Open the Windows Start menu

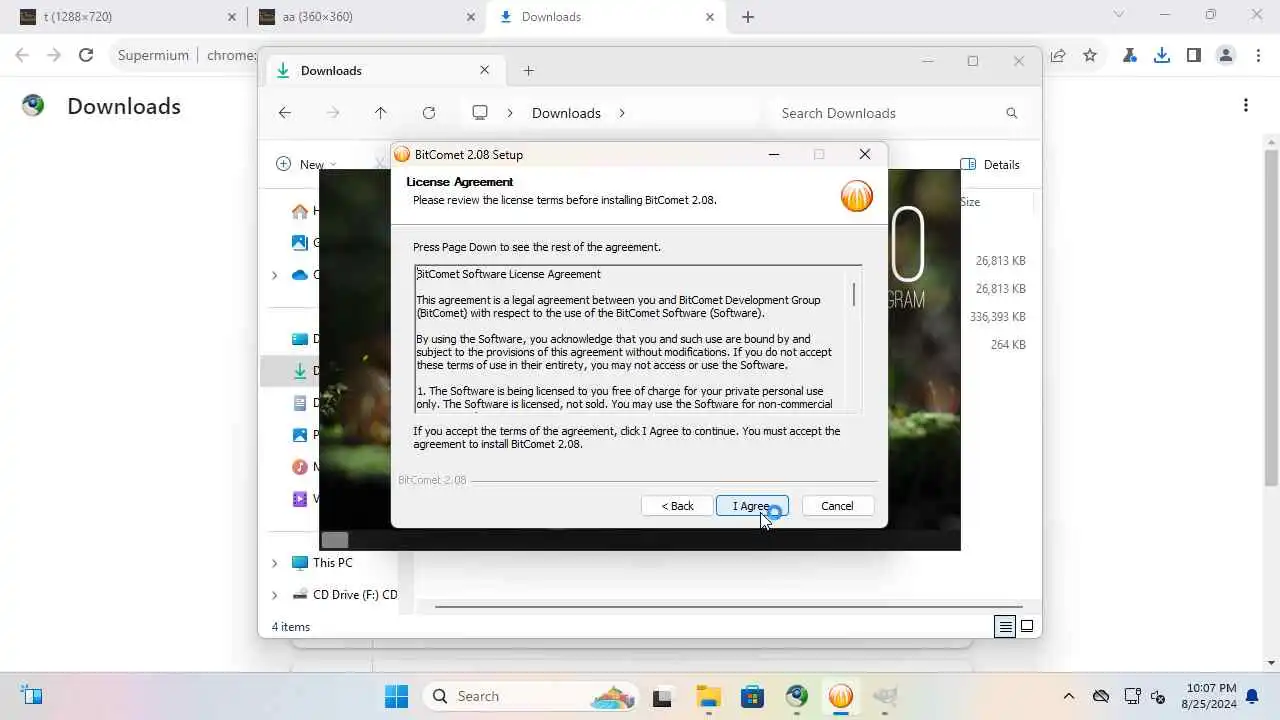click(397, 696)
